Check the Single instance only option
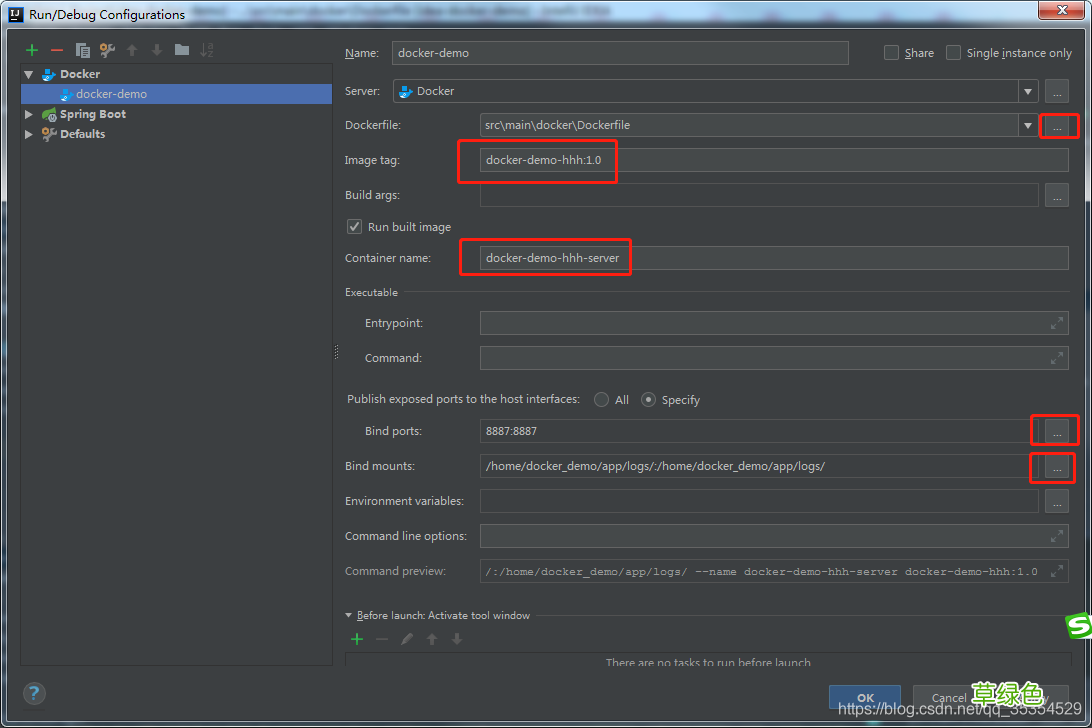 954,53
